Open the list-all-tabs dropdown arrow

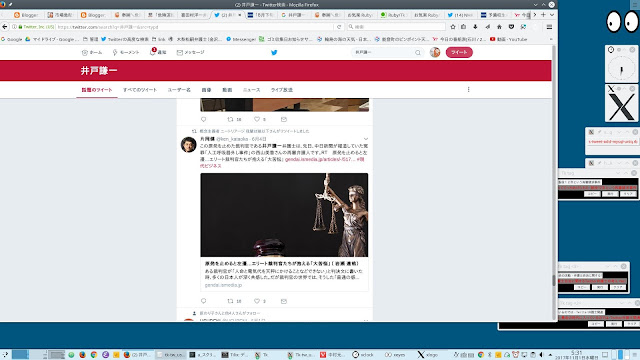(x=552, y=15)
